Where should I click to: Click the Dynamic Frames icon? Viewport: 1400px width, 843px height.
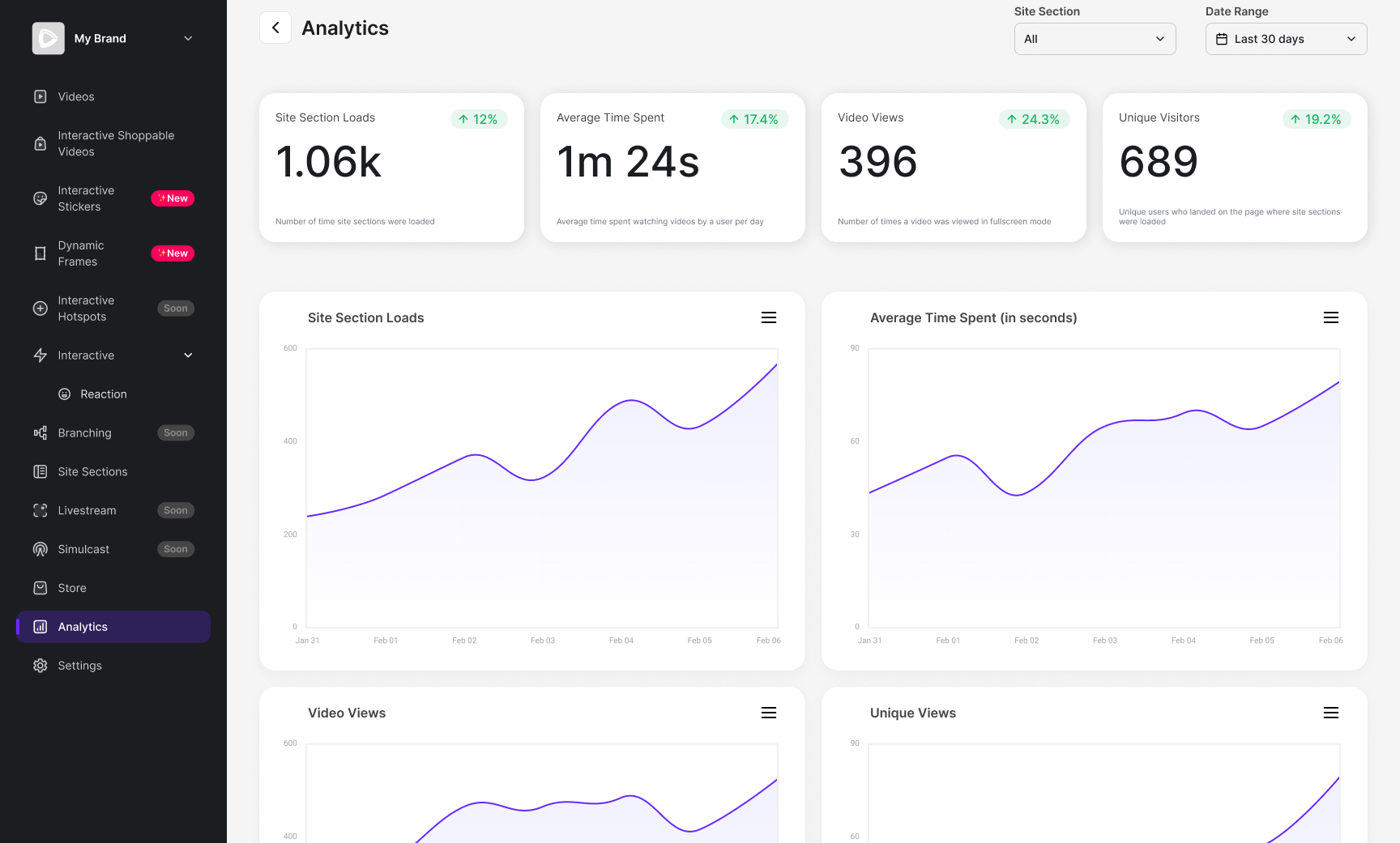point(41,253)
